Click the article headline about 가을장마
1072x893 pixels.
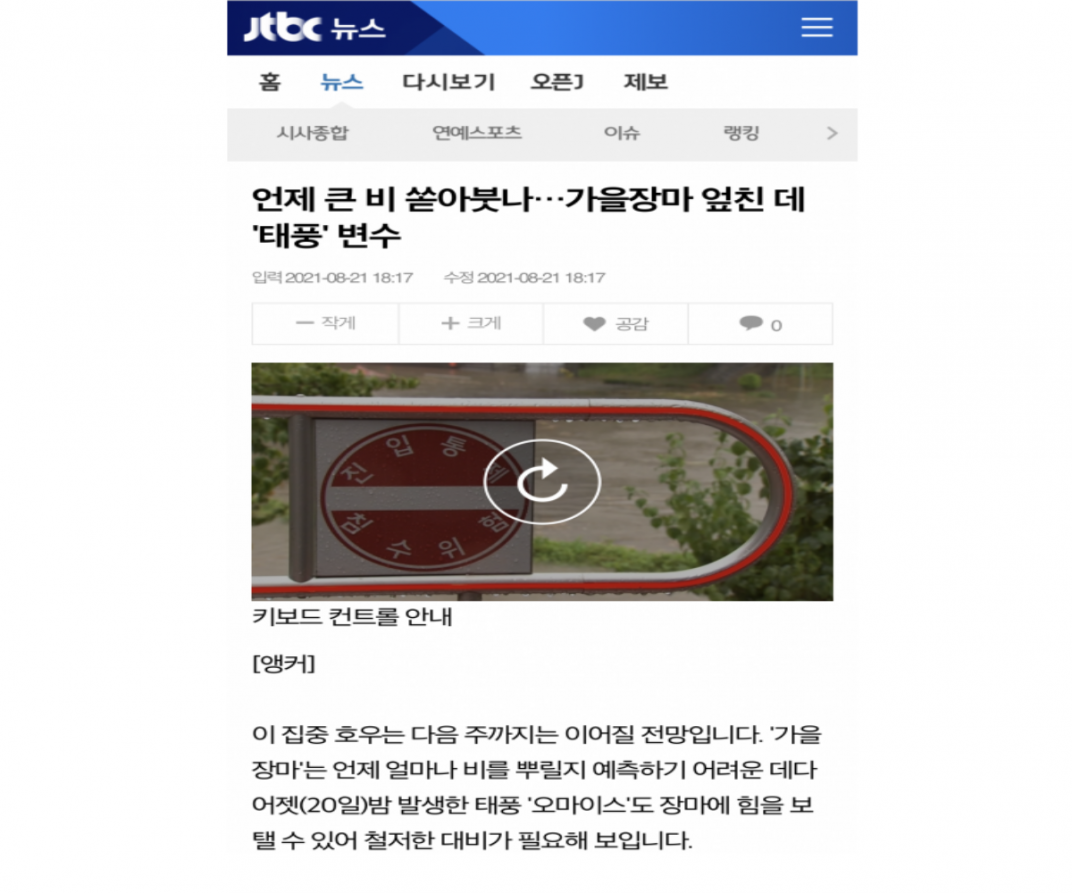point(528,217)
